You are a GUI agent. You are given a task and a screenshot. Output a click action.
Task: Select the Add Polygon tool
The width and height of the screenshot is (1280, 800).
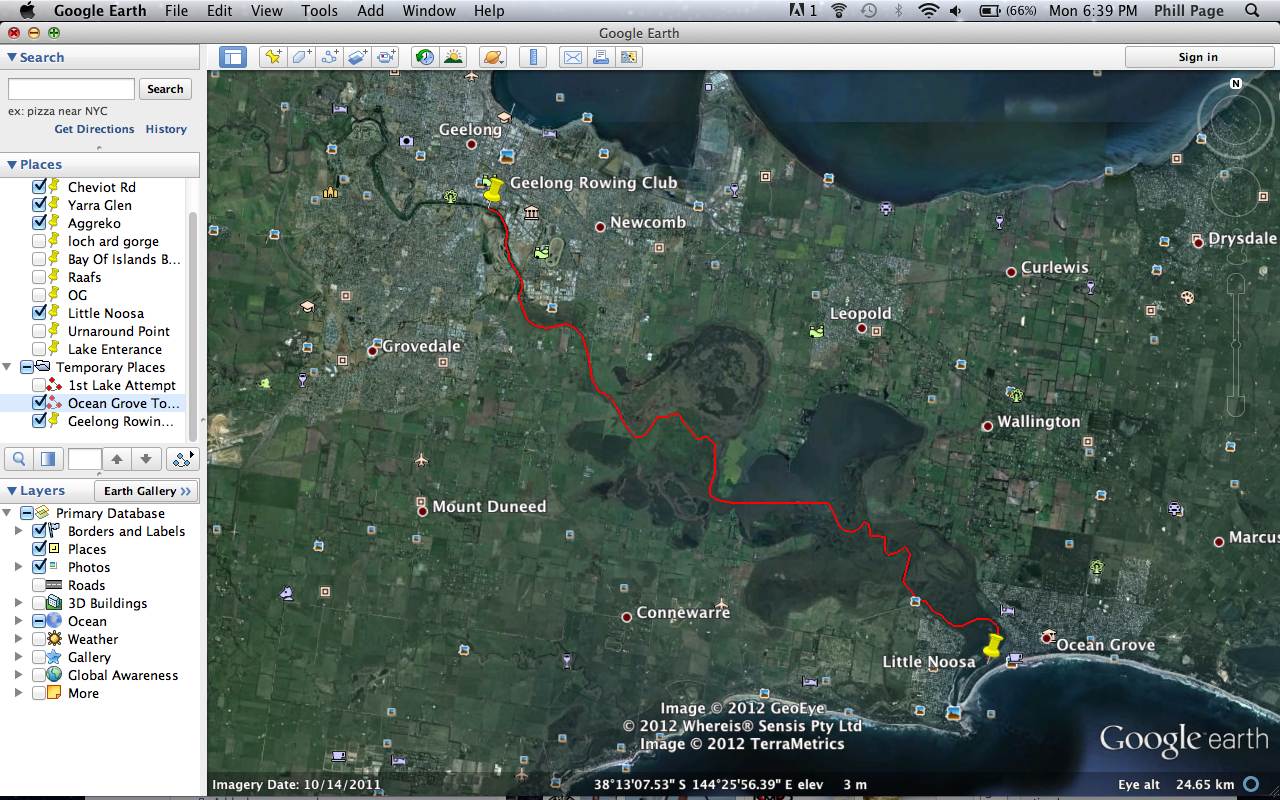coord(301,57)
